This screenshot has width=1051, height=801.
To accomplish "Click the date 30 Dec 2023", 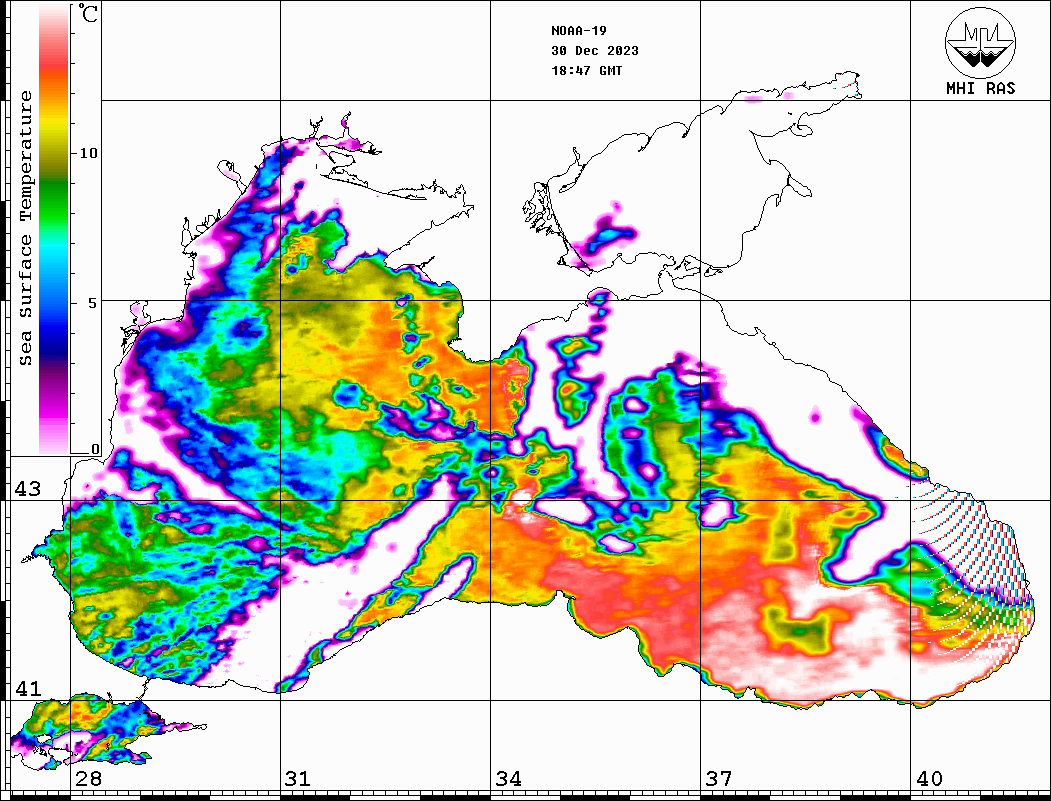I will click(x=595, y=51).
